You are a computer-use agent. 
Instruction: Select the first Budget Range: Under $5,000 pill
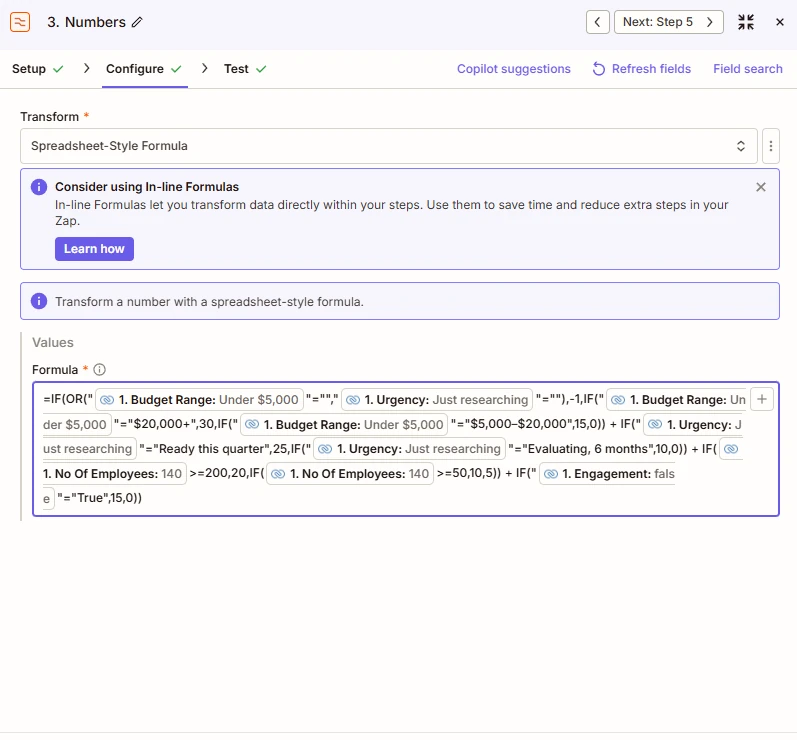199,399
